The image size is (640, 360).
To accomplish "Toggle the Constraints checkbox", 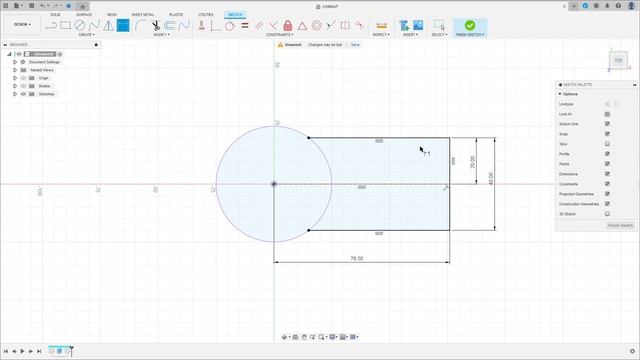I will click(x=607, y=184).
